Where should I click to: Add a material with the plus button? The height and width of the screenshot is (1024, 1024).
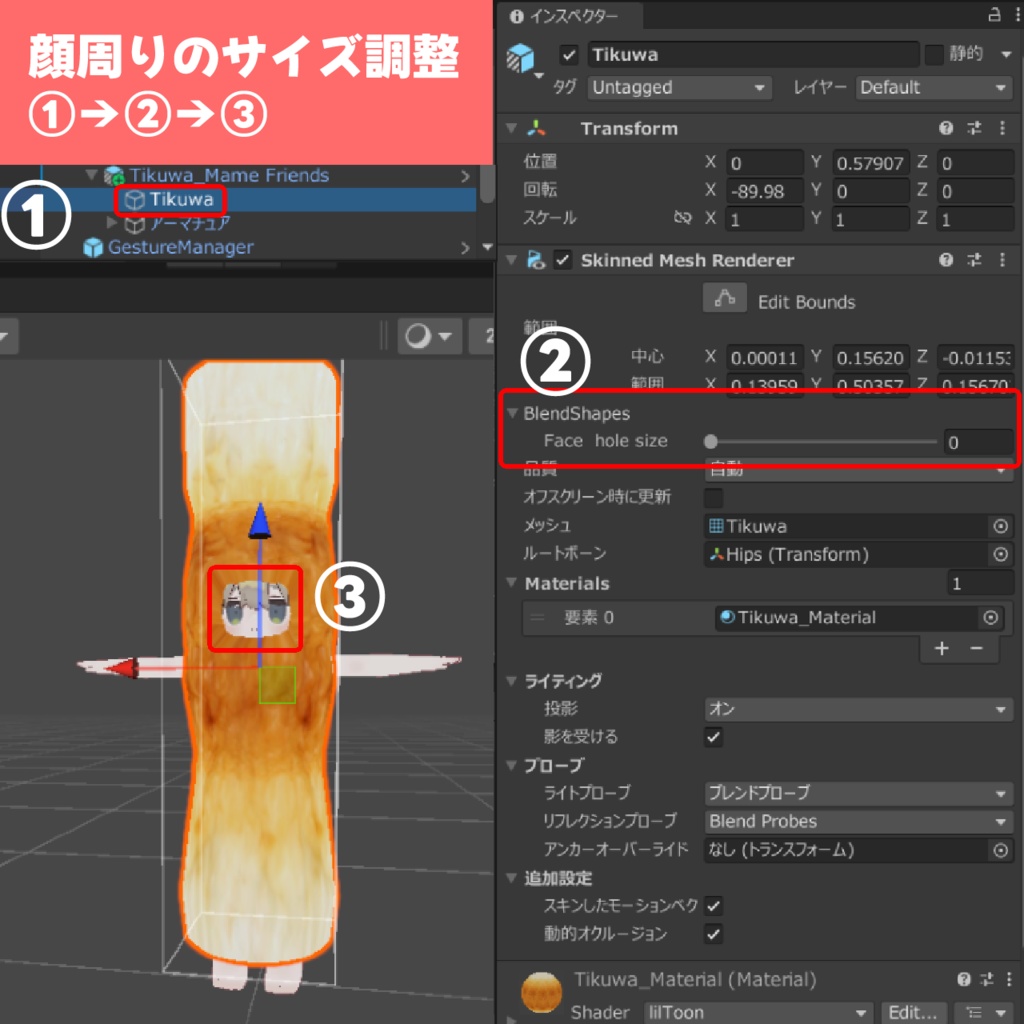point(942,648)
